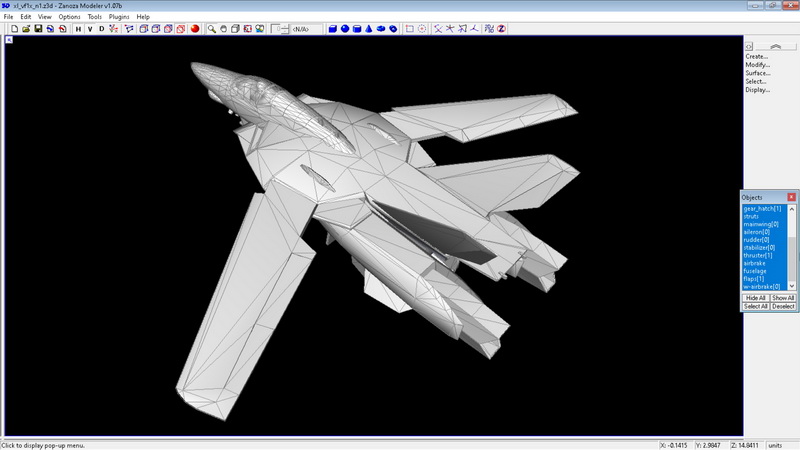Select fuselage in Objects list

765,271
